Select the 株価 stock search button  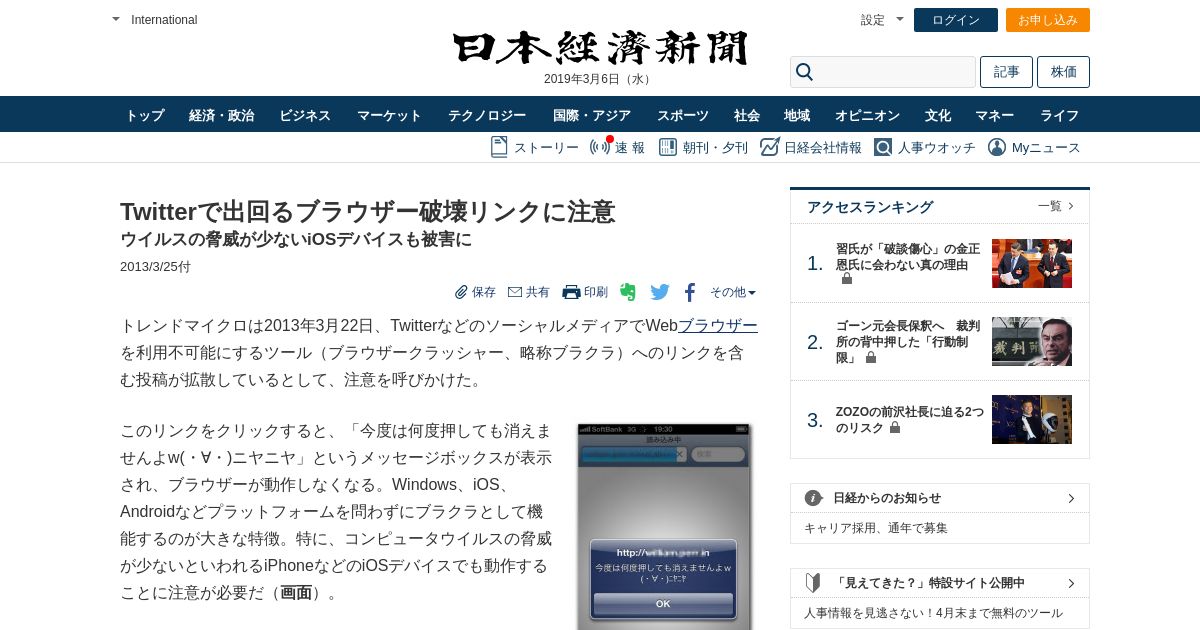pos(1063,72)
